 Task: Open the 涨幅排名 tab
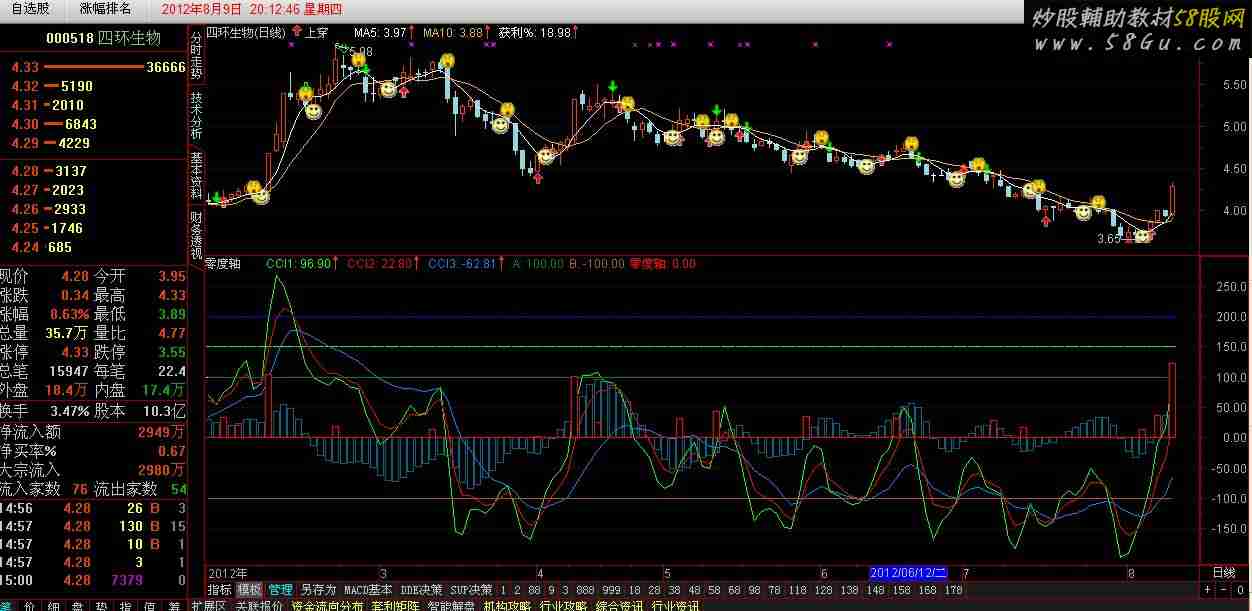tap(105, 9)
